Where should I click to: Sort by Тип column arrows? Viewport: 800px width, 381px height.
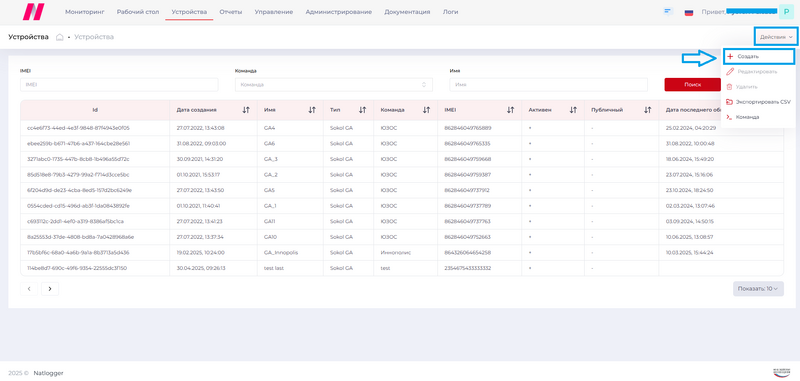(362, 110)
